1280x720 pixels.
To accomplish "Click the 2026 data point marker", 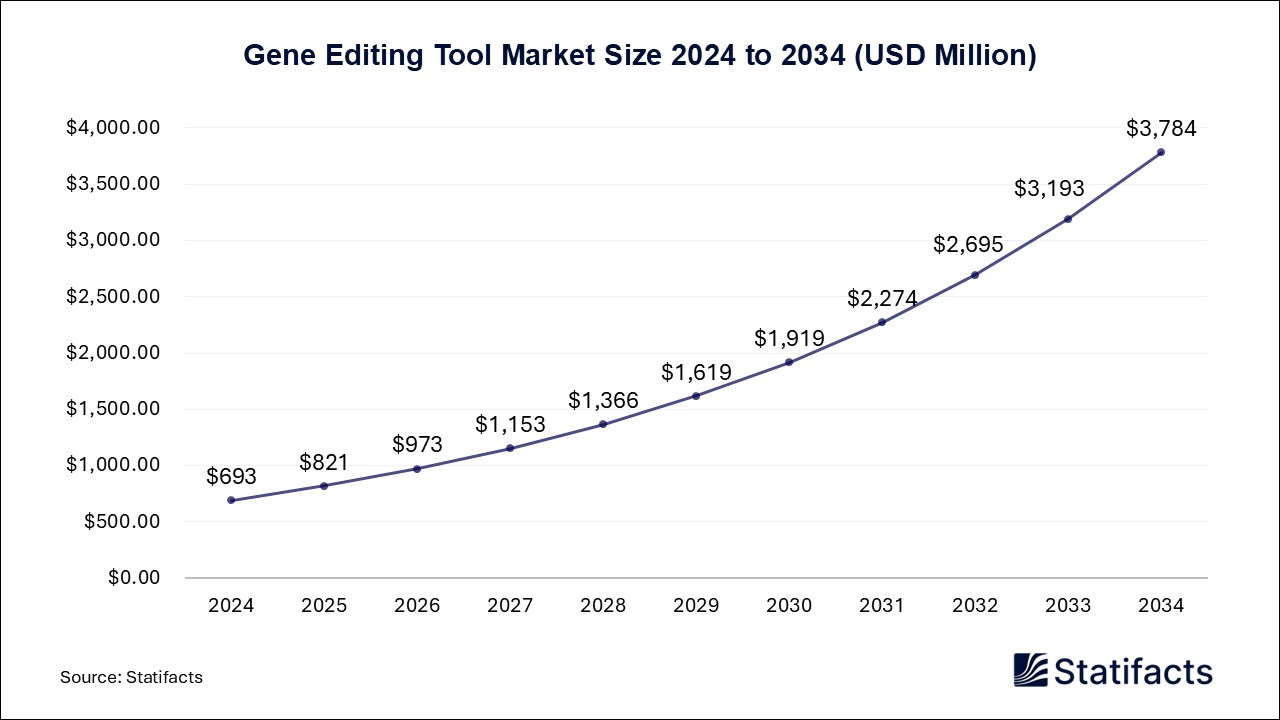I will click(417, 468).
